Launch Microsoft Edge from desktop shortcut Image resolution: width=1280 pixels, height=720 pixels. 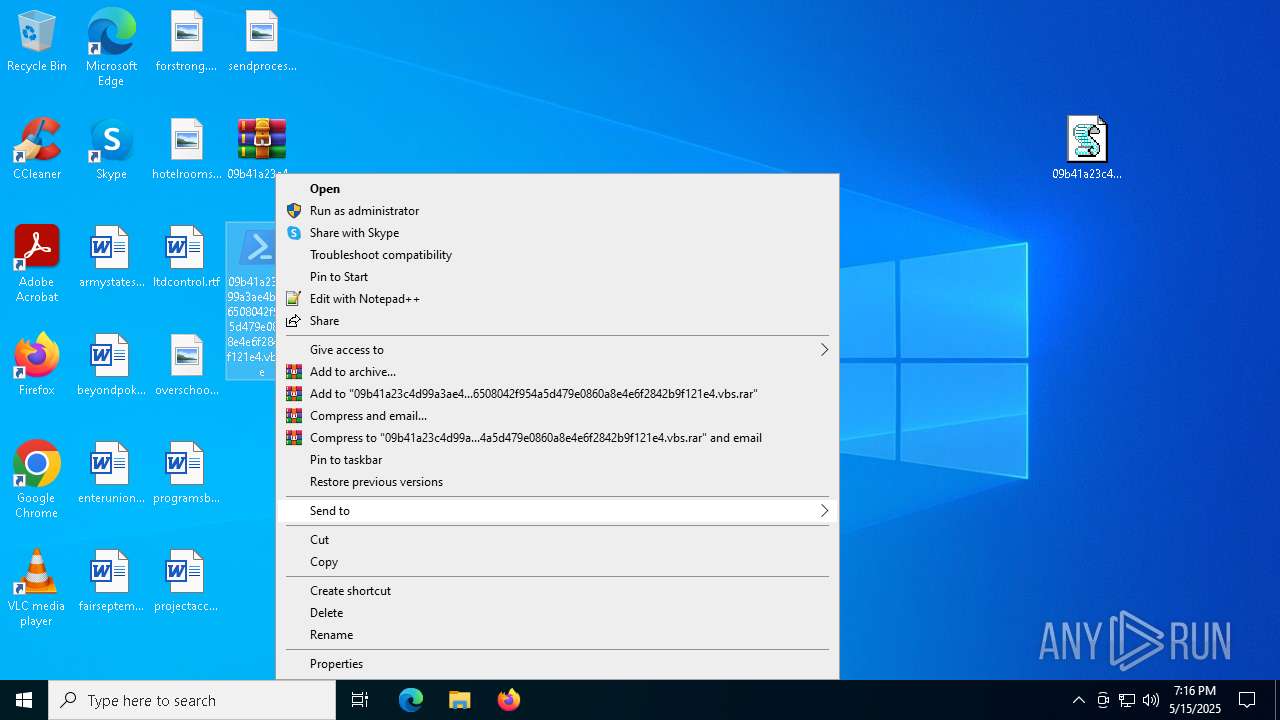coord(111,47)
